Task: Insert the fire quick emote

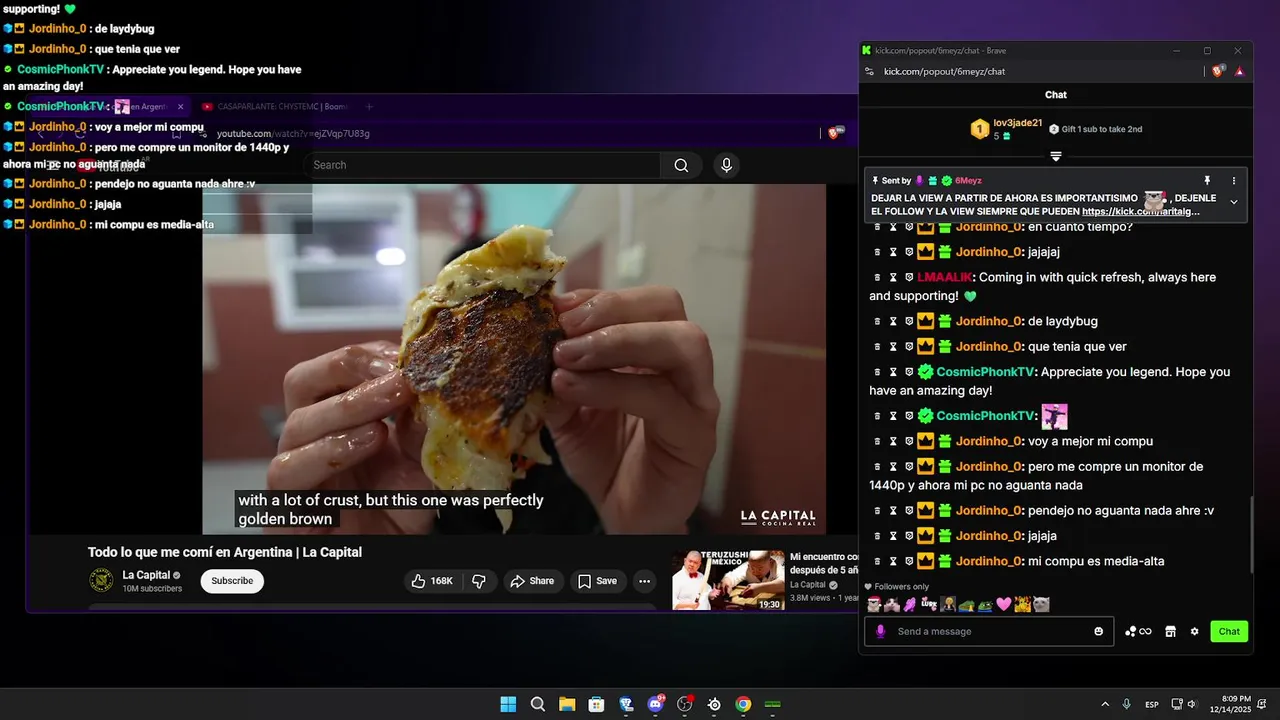Action: pos(1023,604)
